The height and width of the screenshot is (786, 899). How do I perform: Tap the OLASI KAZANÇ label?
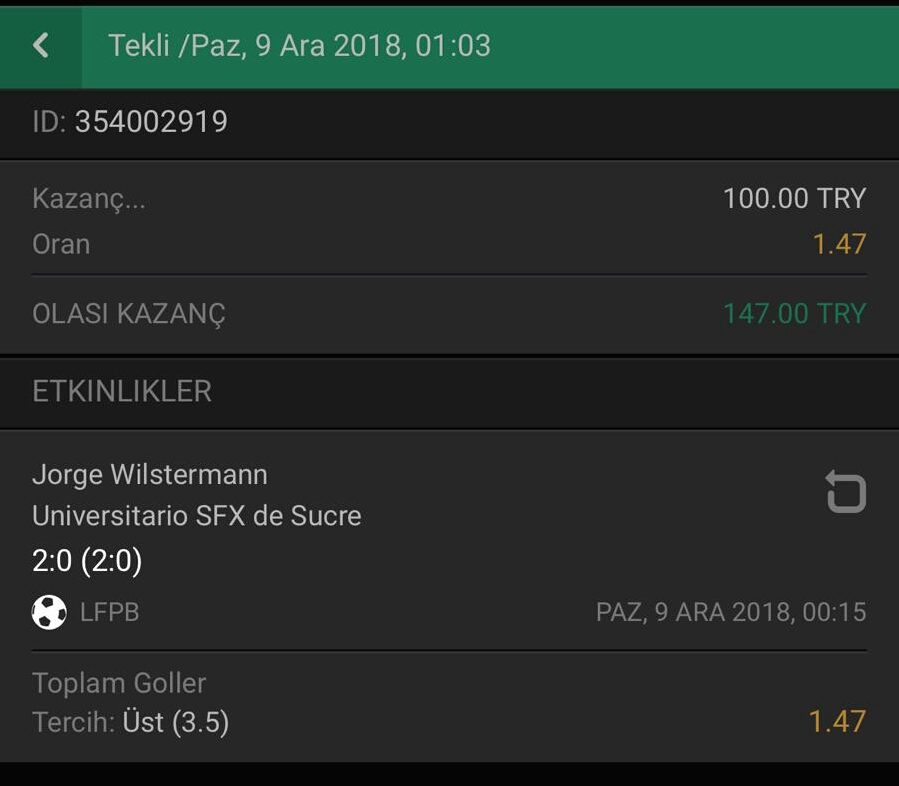click(x=129, y=314)
